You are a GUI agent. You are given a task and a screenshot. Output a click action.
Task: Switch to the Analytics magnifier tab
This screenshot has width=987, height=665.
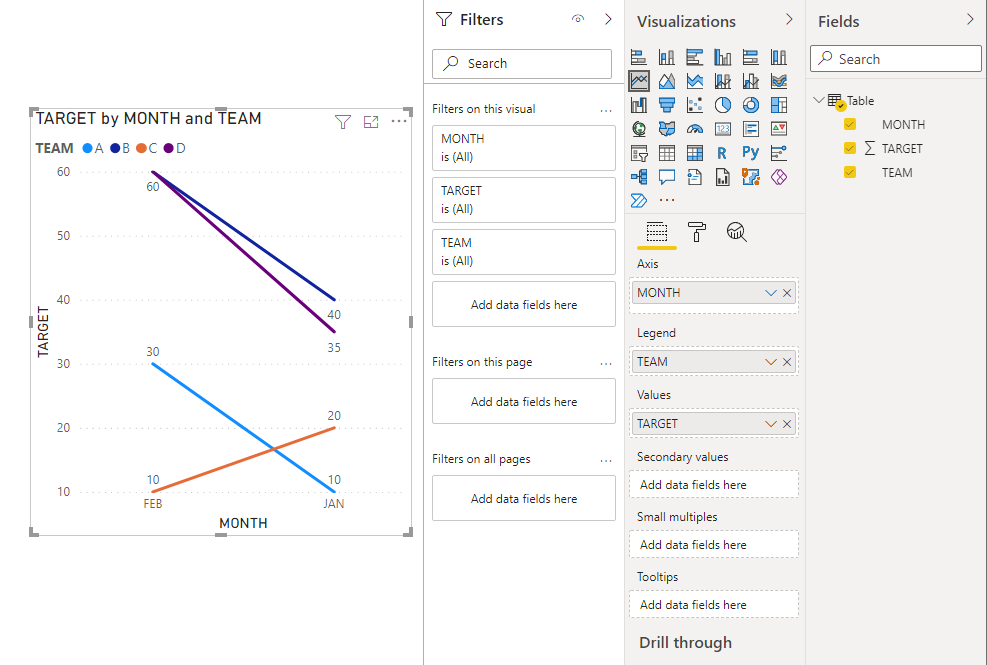pyautogui.click(x=736, y=232)
